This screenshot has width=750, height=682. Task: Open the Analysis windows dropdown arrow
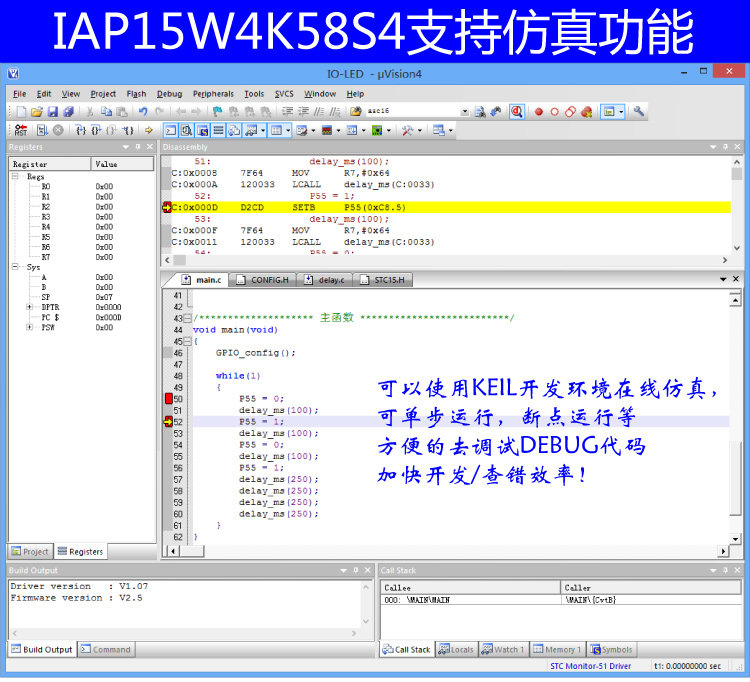click(339, 131)
